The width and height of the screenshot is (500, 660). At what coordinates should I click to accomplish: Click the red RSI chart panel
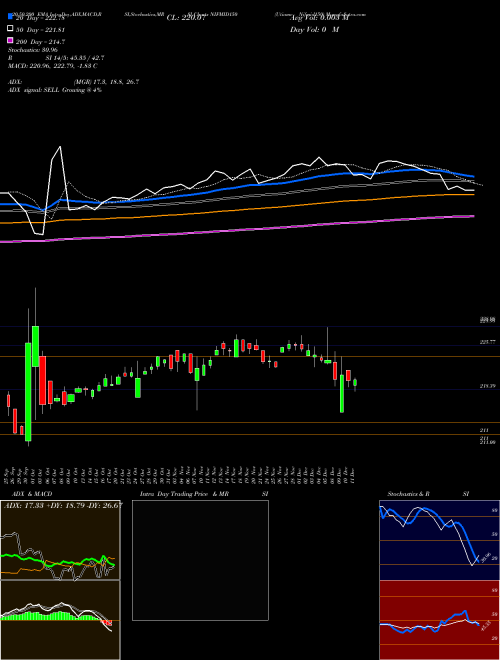coord(439,620)
